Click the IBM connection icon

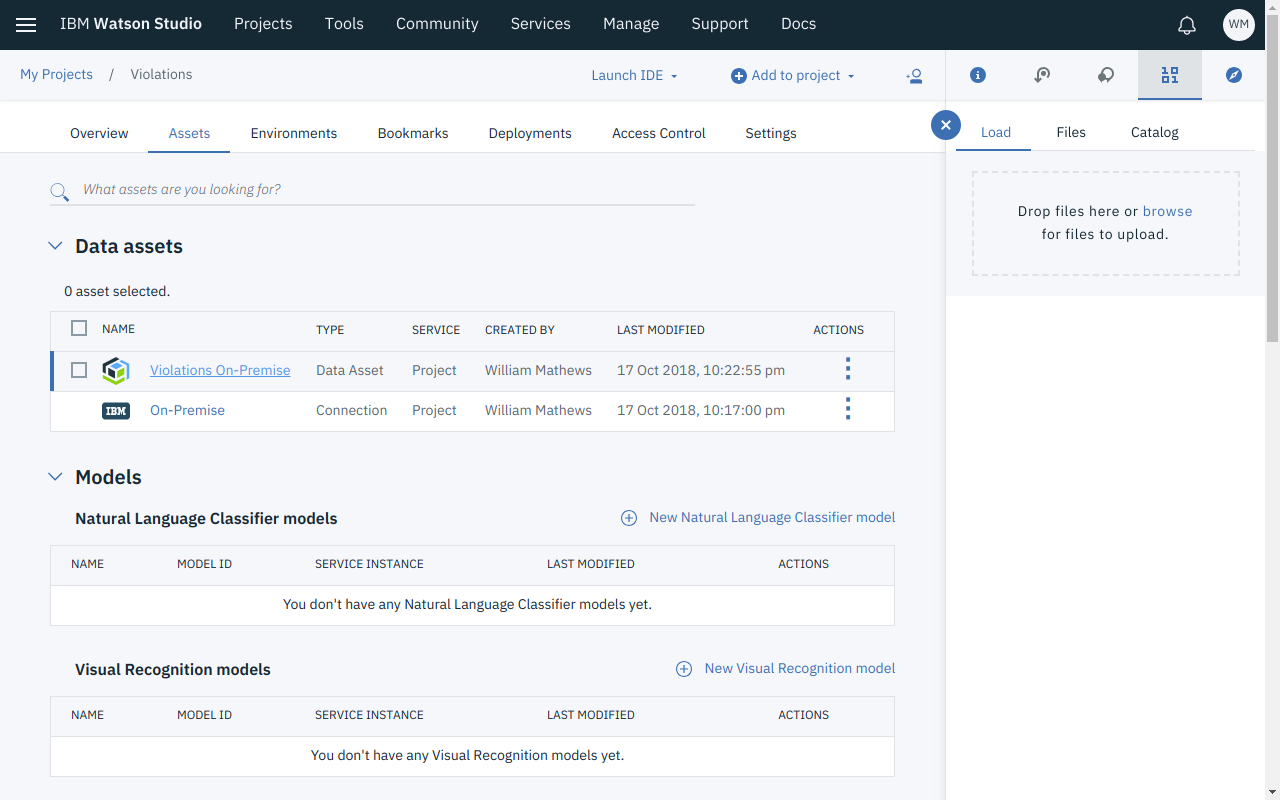(x=116, y=411)
